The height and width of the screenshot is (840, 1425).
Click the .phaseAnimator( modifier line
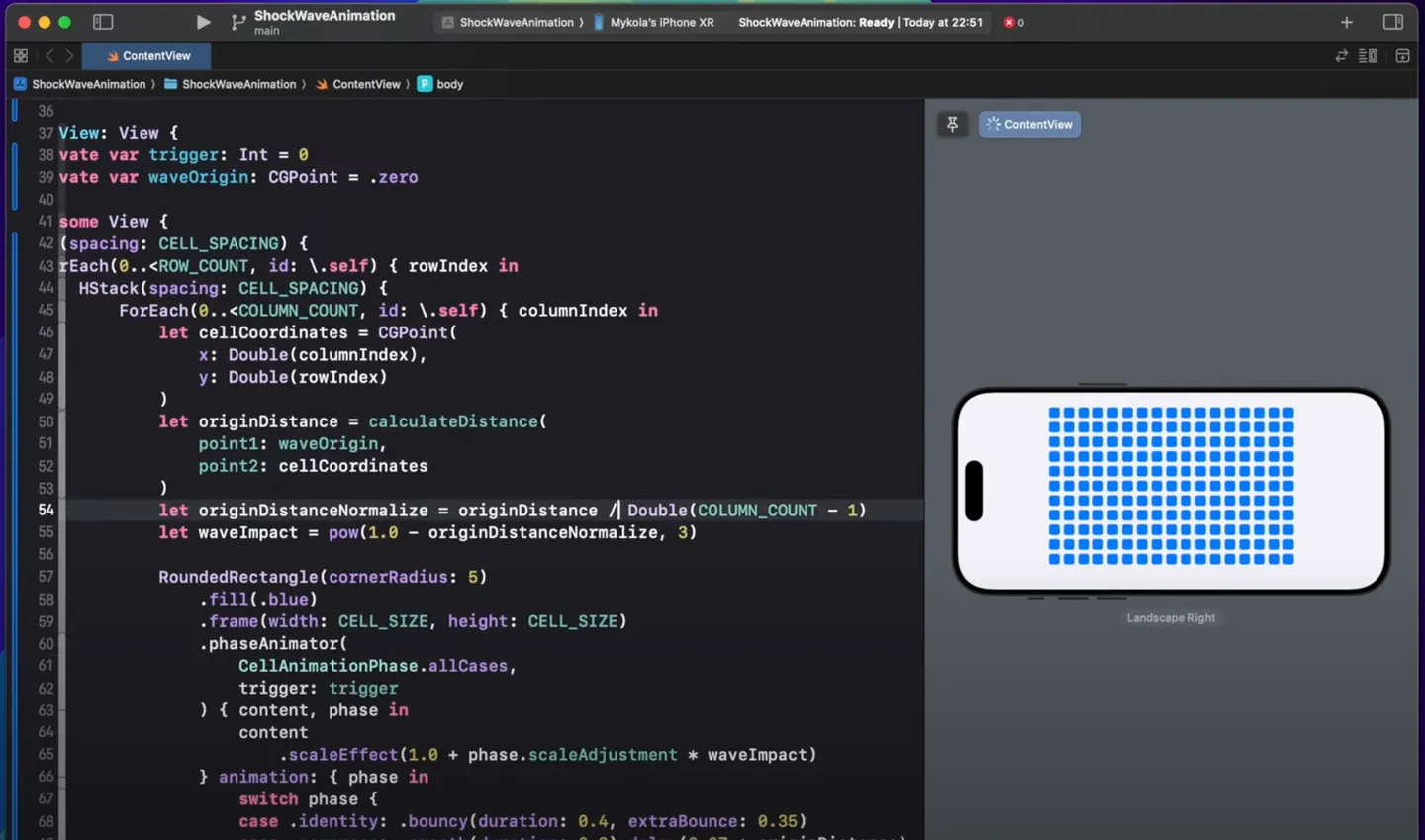tap(273, 644)
